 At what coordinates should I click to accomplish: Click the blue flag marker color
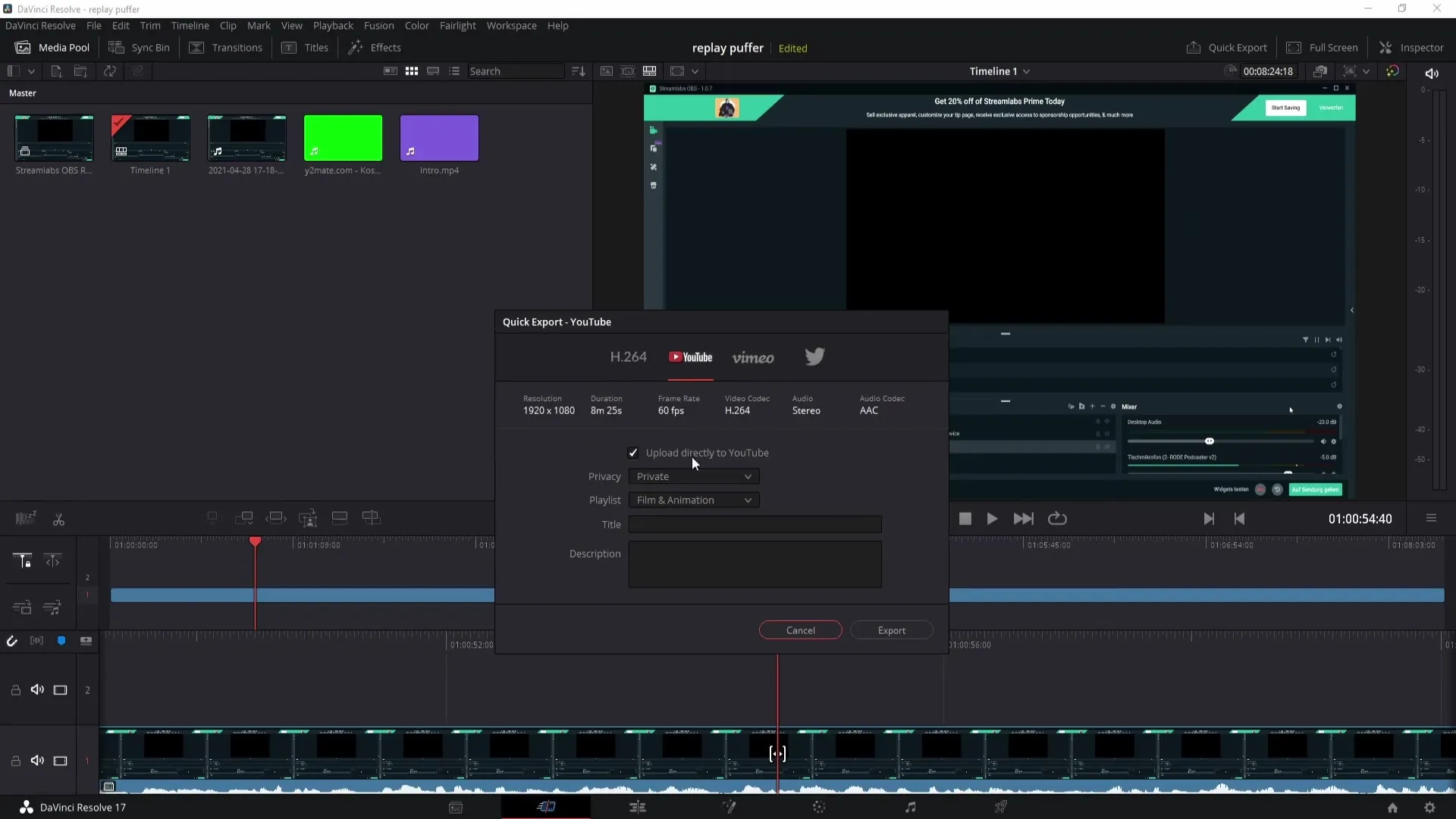coord(61,641)
